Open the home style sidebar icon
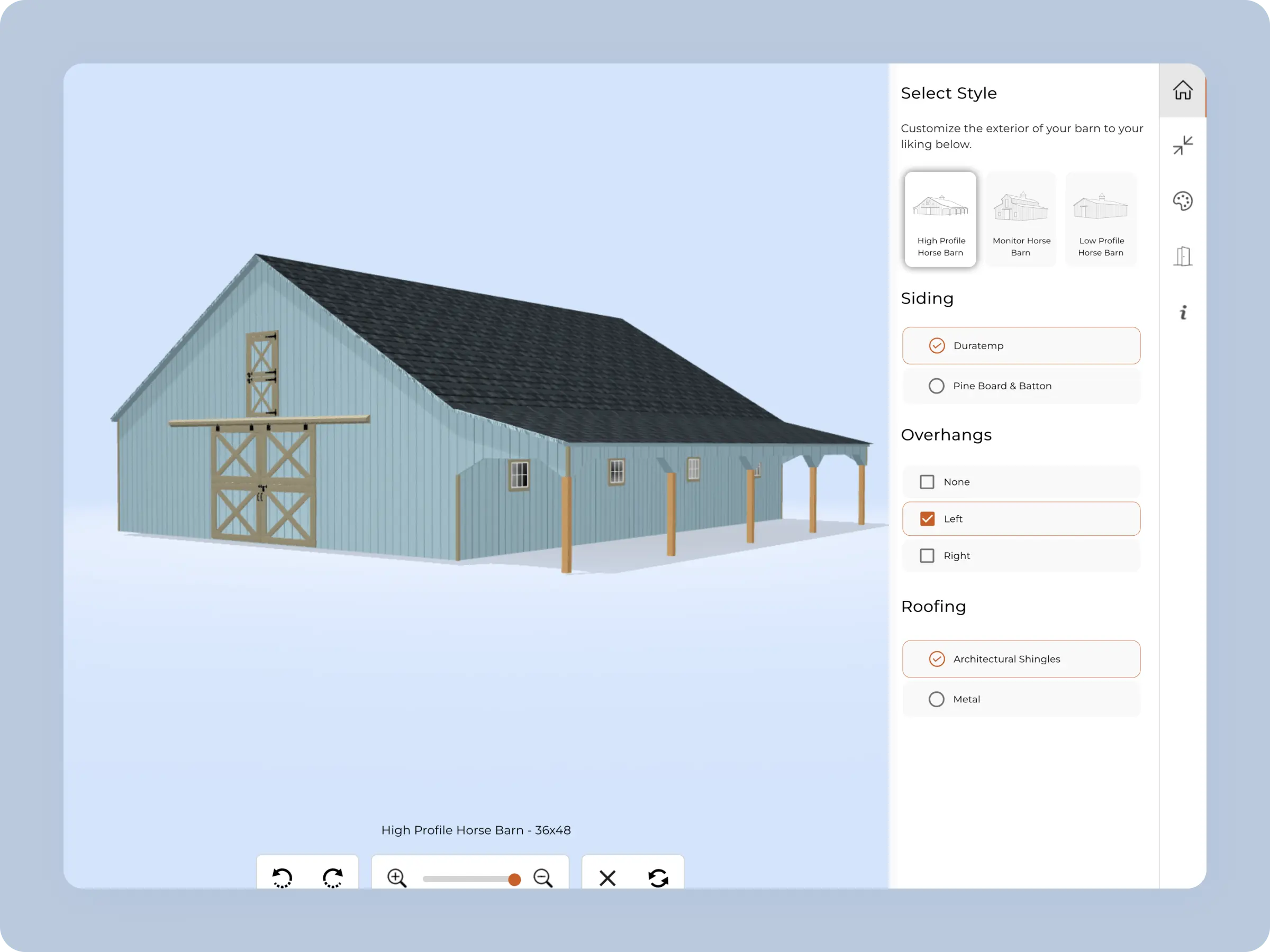 coord(1182,90)
